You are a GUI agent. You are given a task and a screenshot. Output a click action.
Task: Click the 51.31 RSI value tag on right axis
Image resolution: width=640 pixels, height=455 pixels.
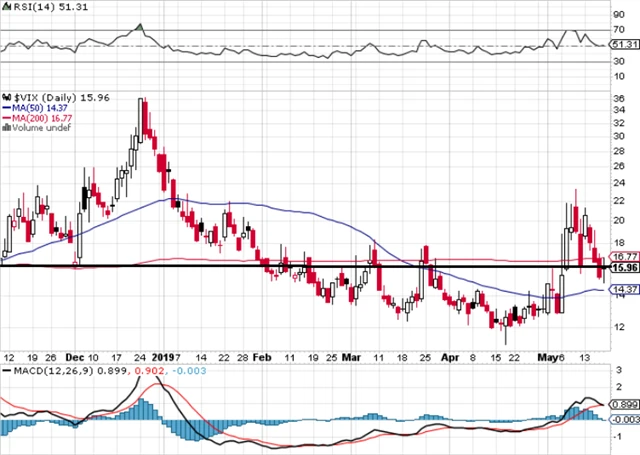tap(624, 45)
